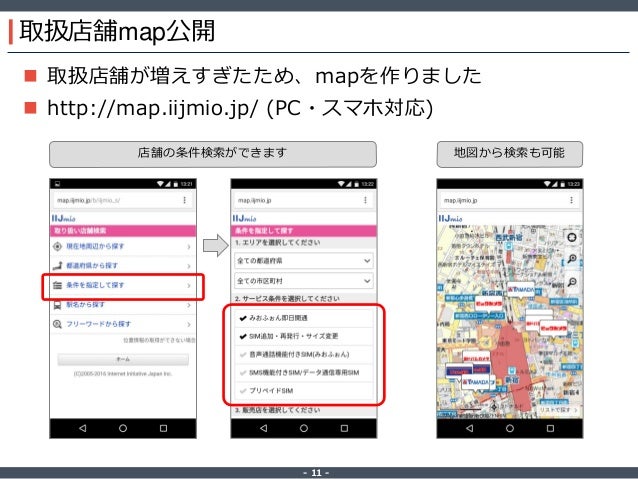
Task: Tap the prefecture map icon beside 都道府県から探す
Action: tap(57, 266)
